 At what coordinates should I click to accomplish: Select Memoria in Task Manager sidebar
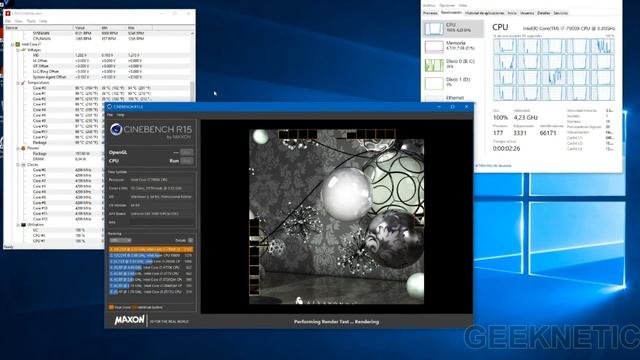[453, 46]
